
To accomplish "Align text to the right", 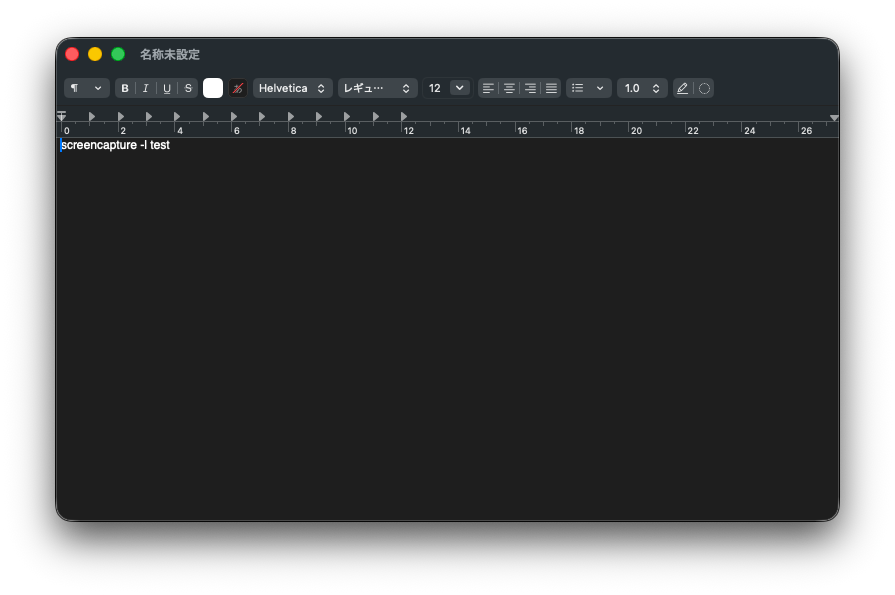I will click(x=530, y=89).
